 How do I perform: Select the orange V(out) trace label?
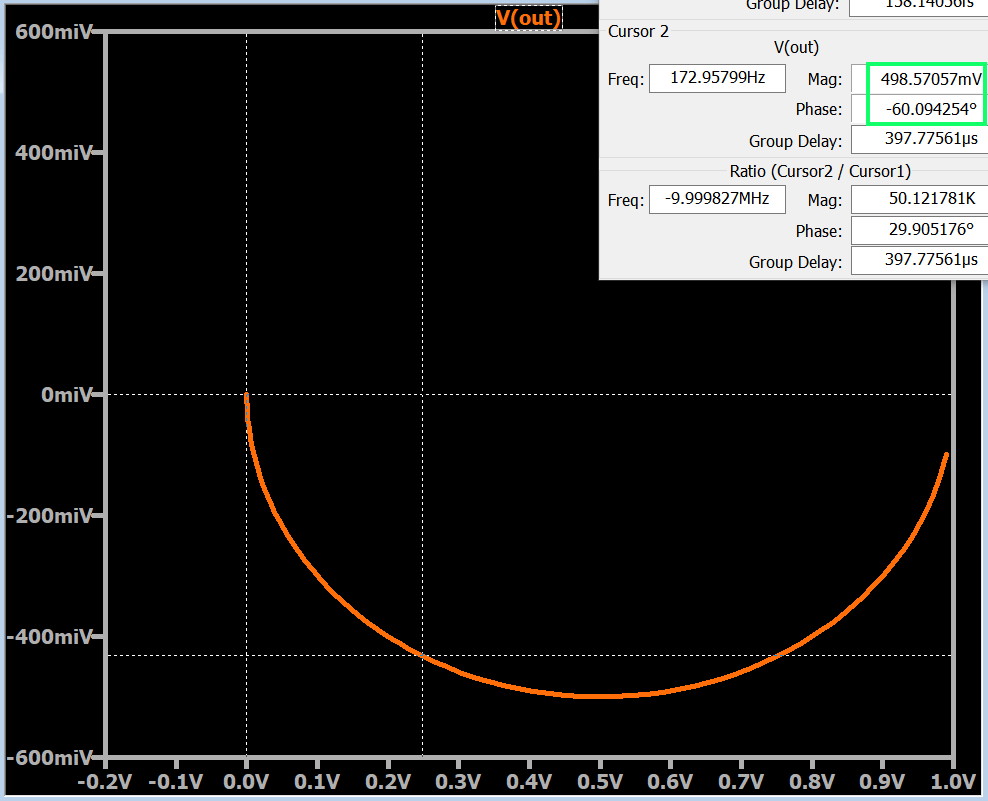(528, 17)
